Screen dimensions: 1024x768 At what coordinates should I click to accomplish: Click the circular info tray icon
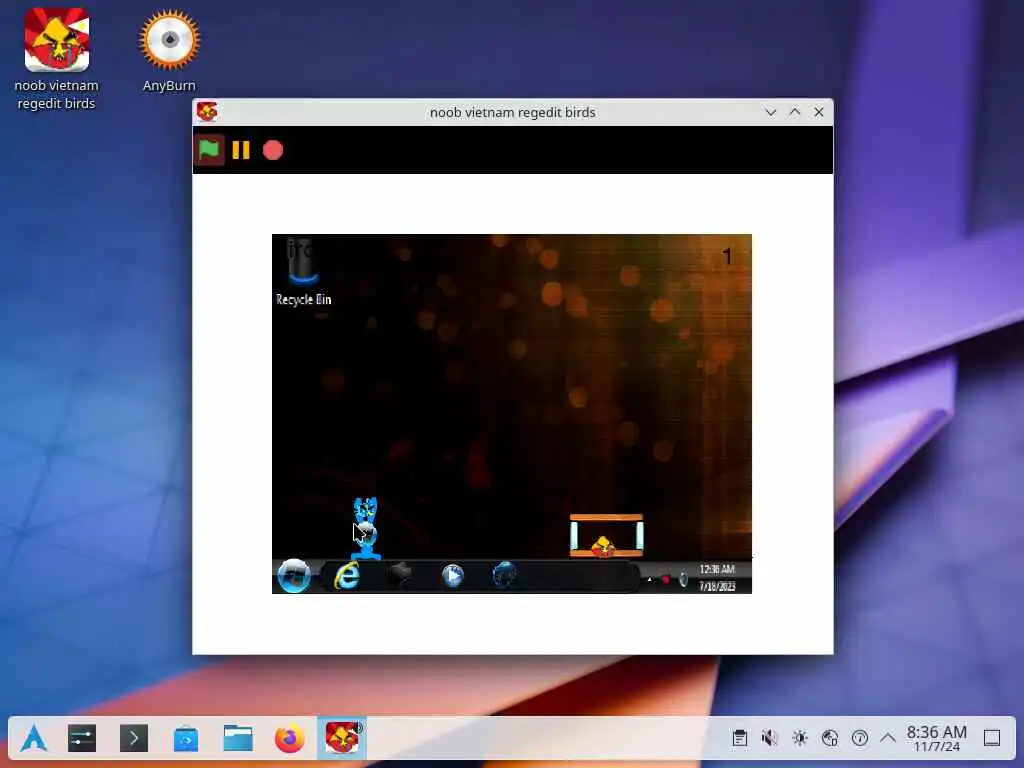tap(860, 738)
